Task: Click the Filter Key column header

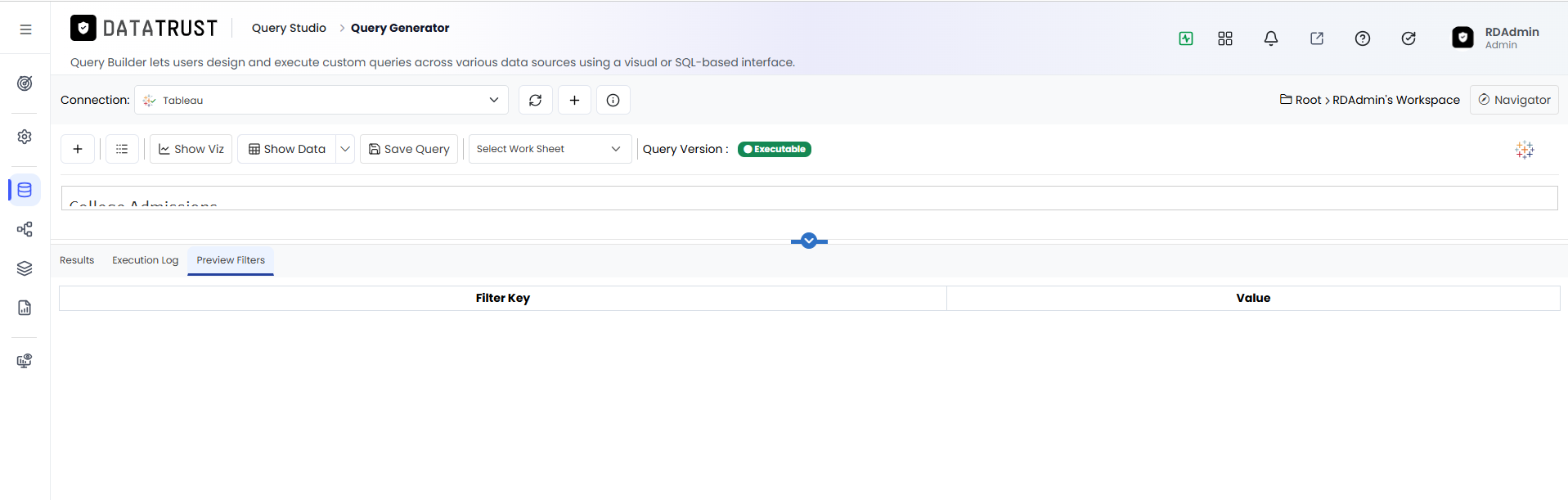Action: [503, 298]
